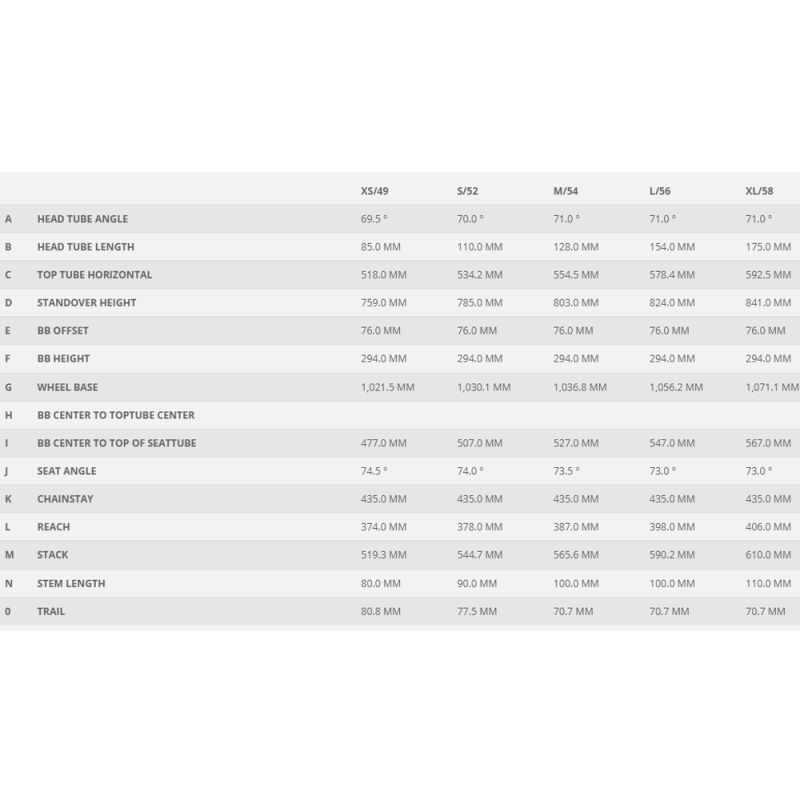Click the STEM LENGTH value 90.0 MM
Viewport: 800px width, 800px height.
coord(477,583)
